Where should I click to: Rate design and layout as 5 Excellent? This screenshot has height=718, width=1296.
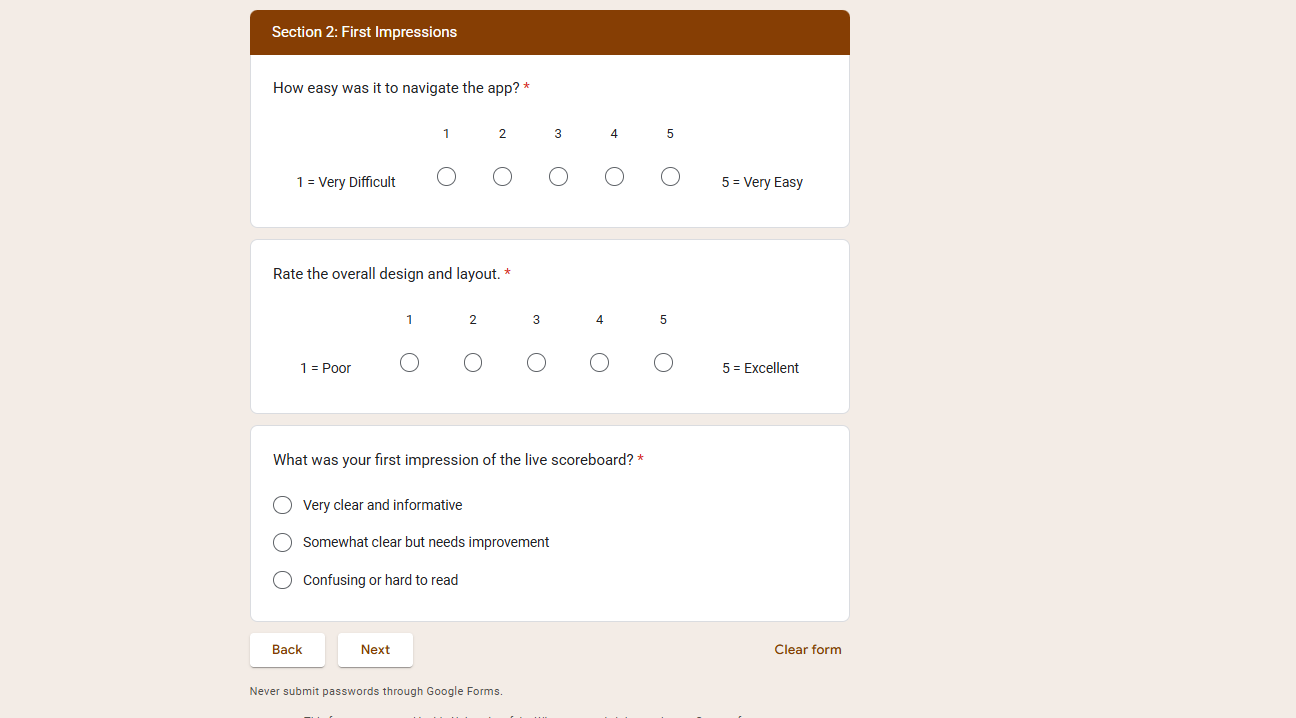[663, 363]
